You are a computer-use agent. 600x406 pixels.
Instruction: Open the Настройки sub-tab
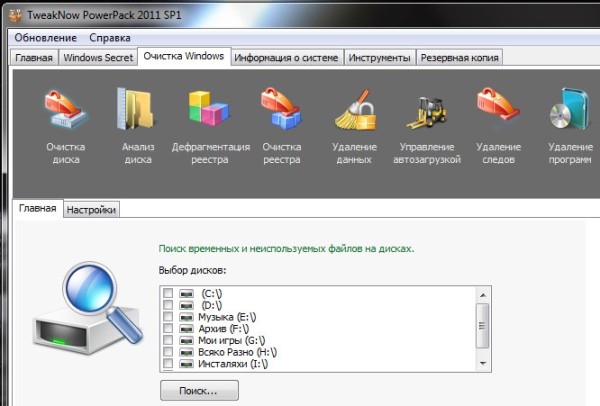(91, 210)
